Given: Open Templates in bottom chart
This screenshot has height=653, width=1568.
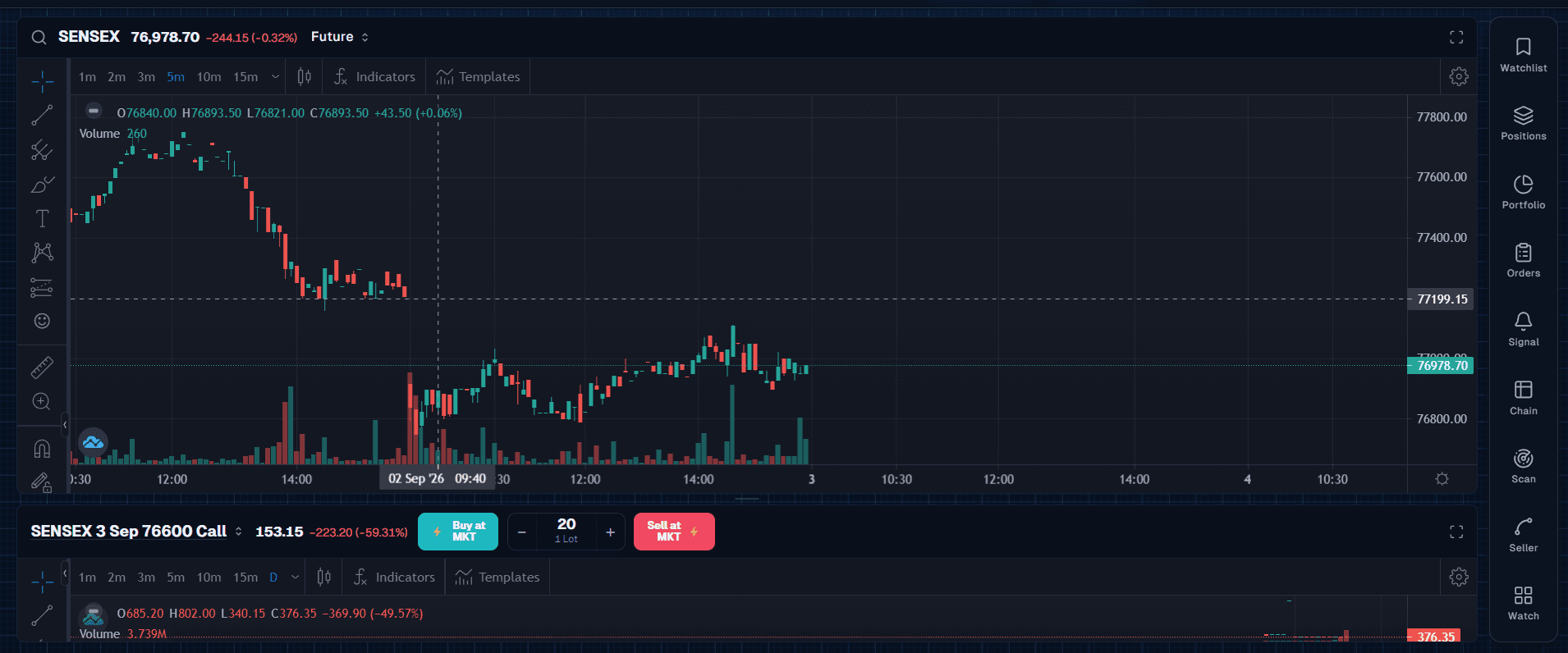Looking at the screenshot, I should click(x=498, y=577).
